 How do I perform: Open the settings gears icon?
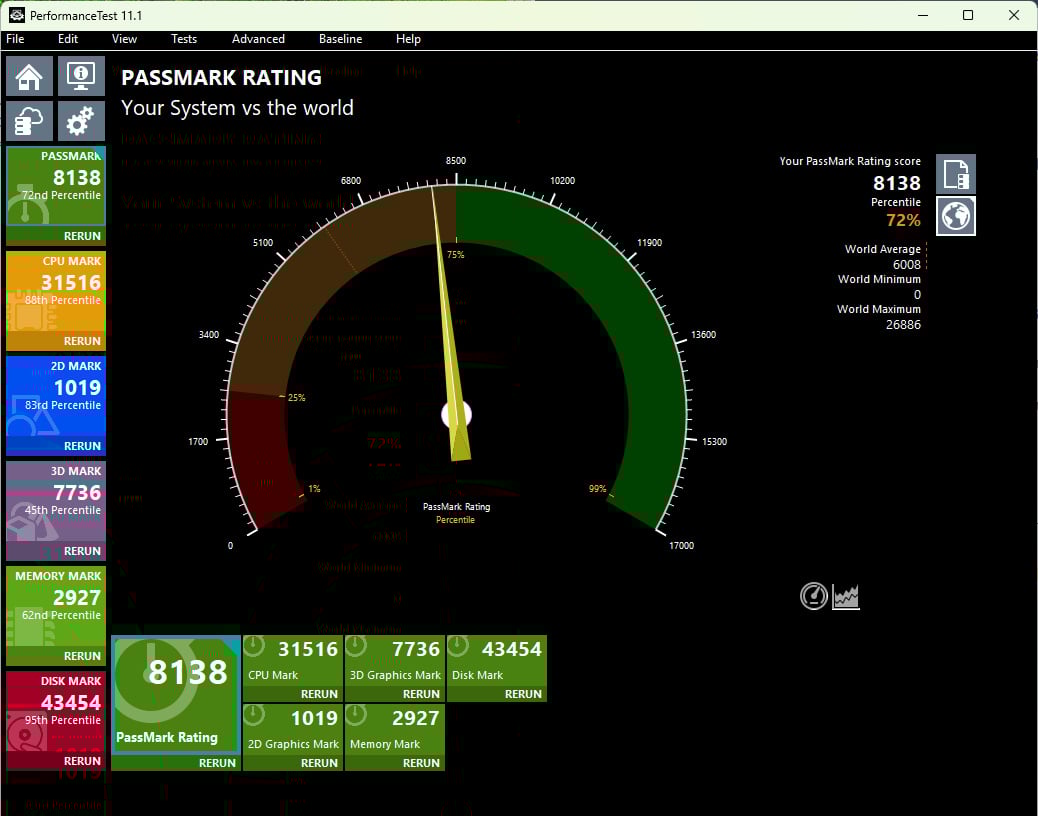point(81,121)
